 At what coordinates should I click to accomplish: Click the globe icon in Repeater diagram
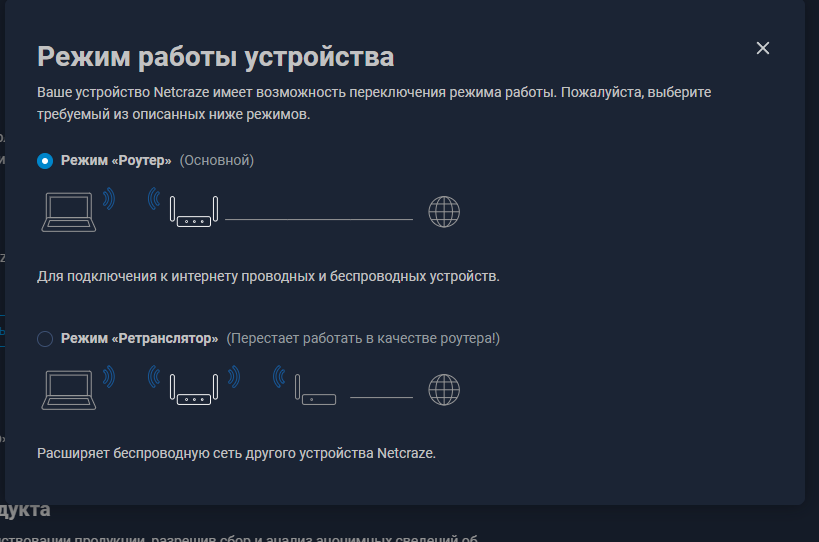point(444,390)
